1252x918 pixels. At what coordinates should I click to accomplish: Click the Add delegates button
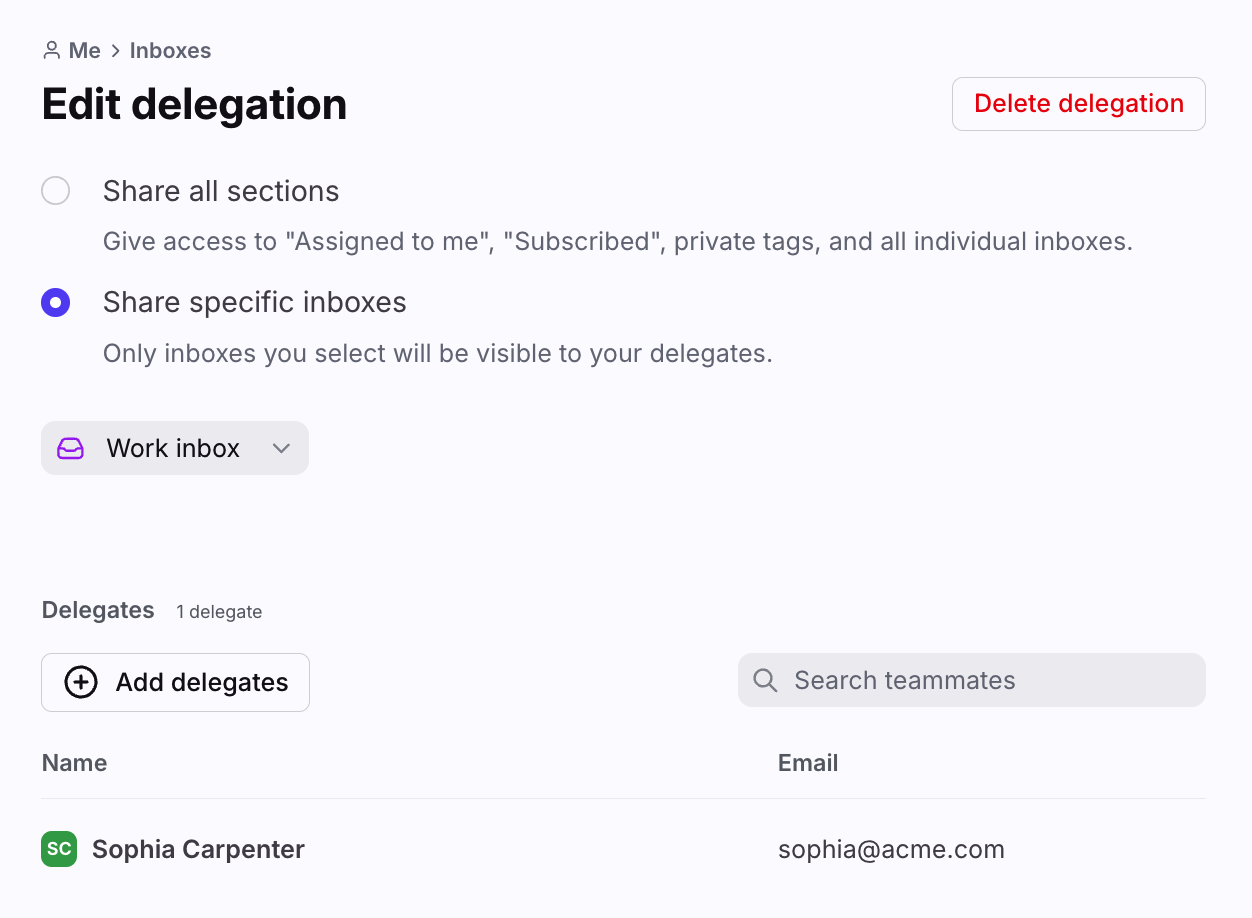tap(175, 682)
